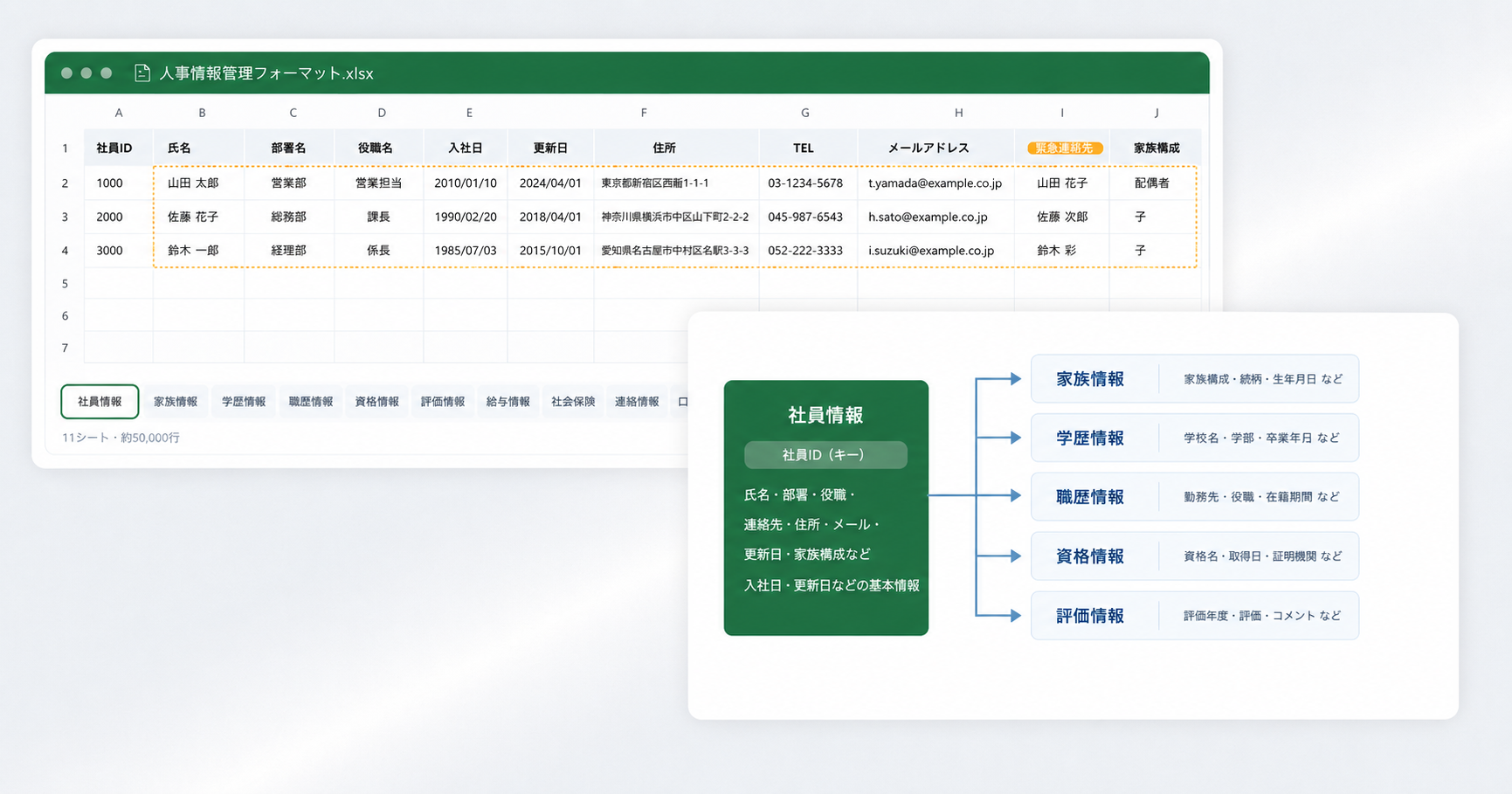This screenshot has width=1512, height=794.
Task: Click the 入社日 header cell
Action: (466, 148)
